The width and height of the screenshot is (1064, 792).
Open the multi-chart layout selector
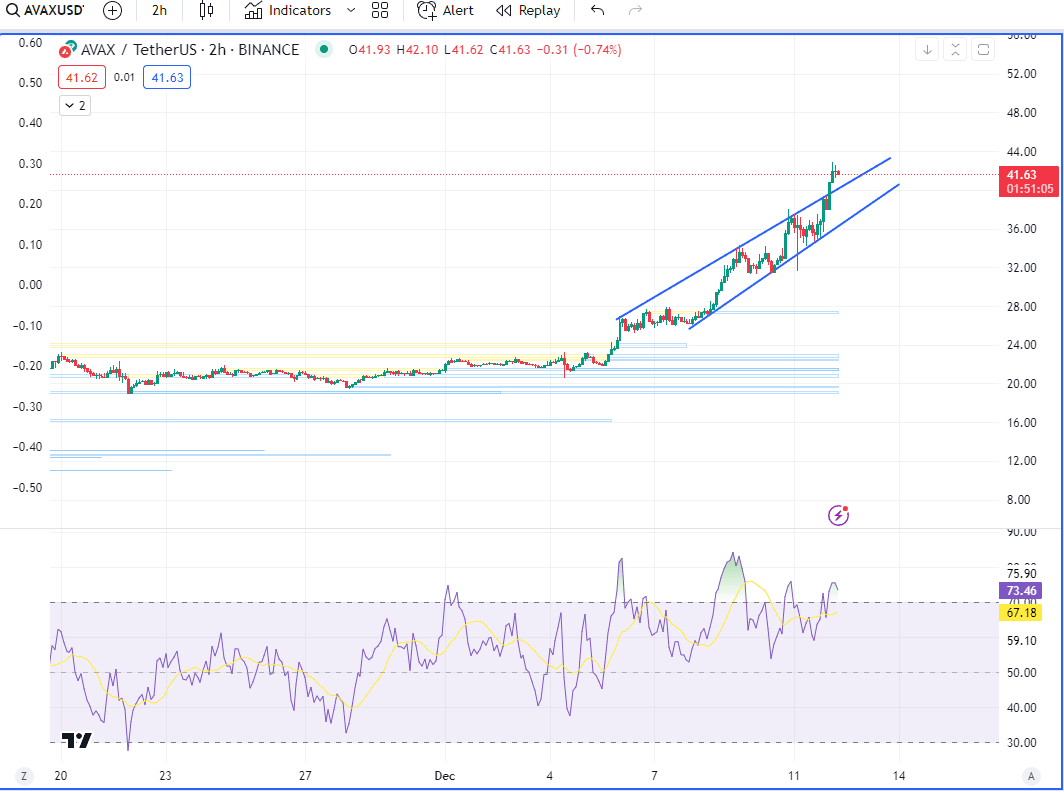click(379, 11)
